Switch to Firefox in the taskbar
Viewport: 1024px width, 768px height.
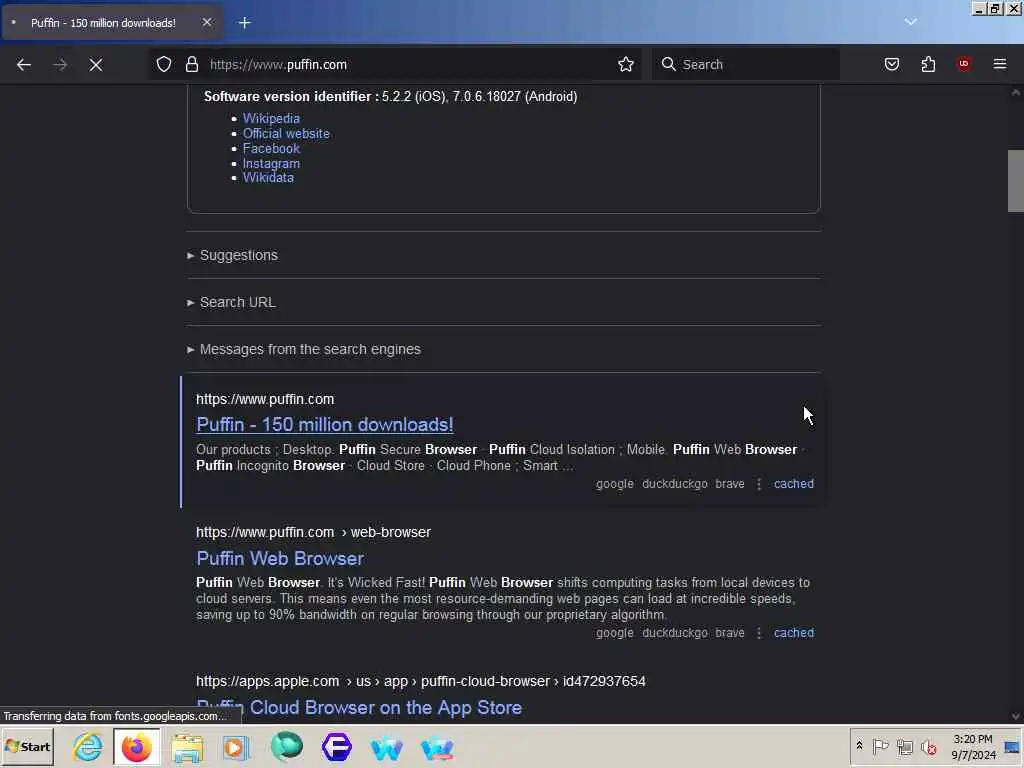[136, 747]
